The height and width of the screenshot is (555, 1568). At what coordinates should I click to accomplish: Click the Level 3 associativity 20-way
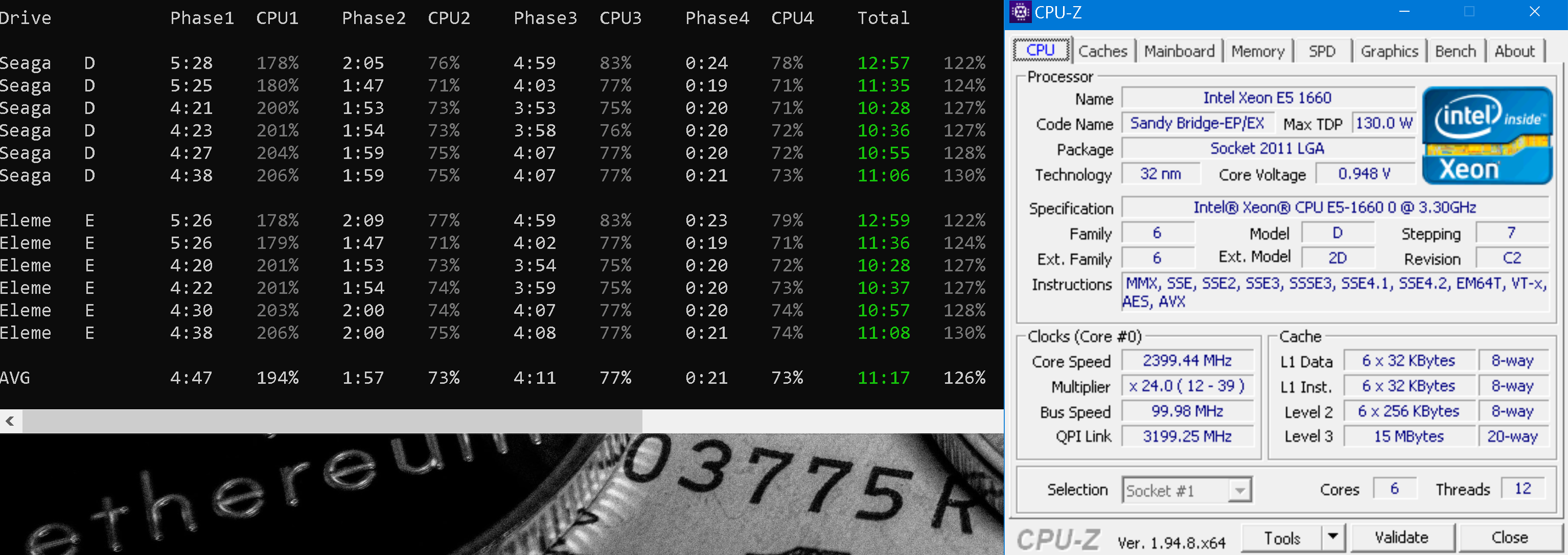click(1513, 436)
